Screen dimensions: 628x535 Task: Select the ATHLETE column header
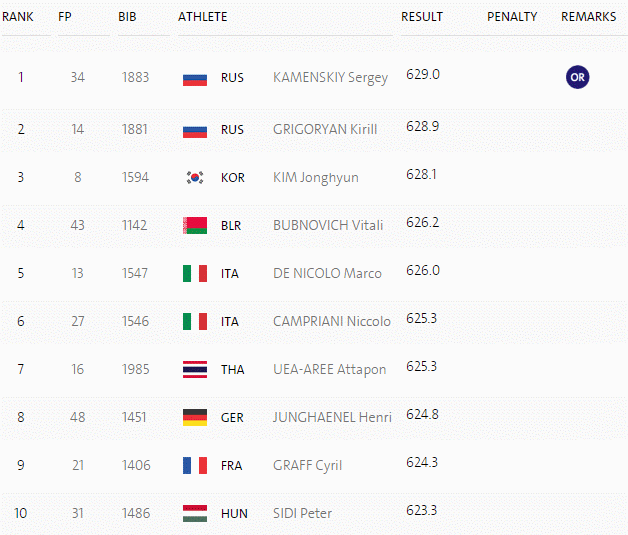[x=202, y=17]
